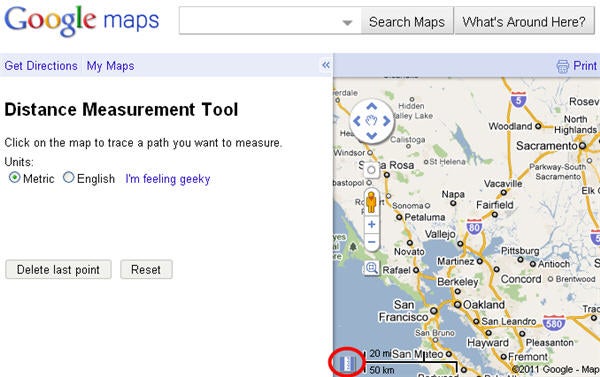600x377 pixels.
Task: Pan the map left with arrow
Action: [357, 121]
